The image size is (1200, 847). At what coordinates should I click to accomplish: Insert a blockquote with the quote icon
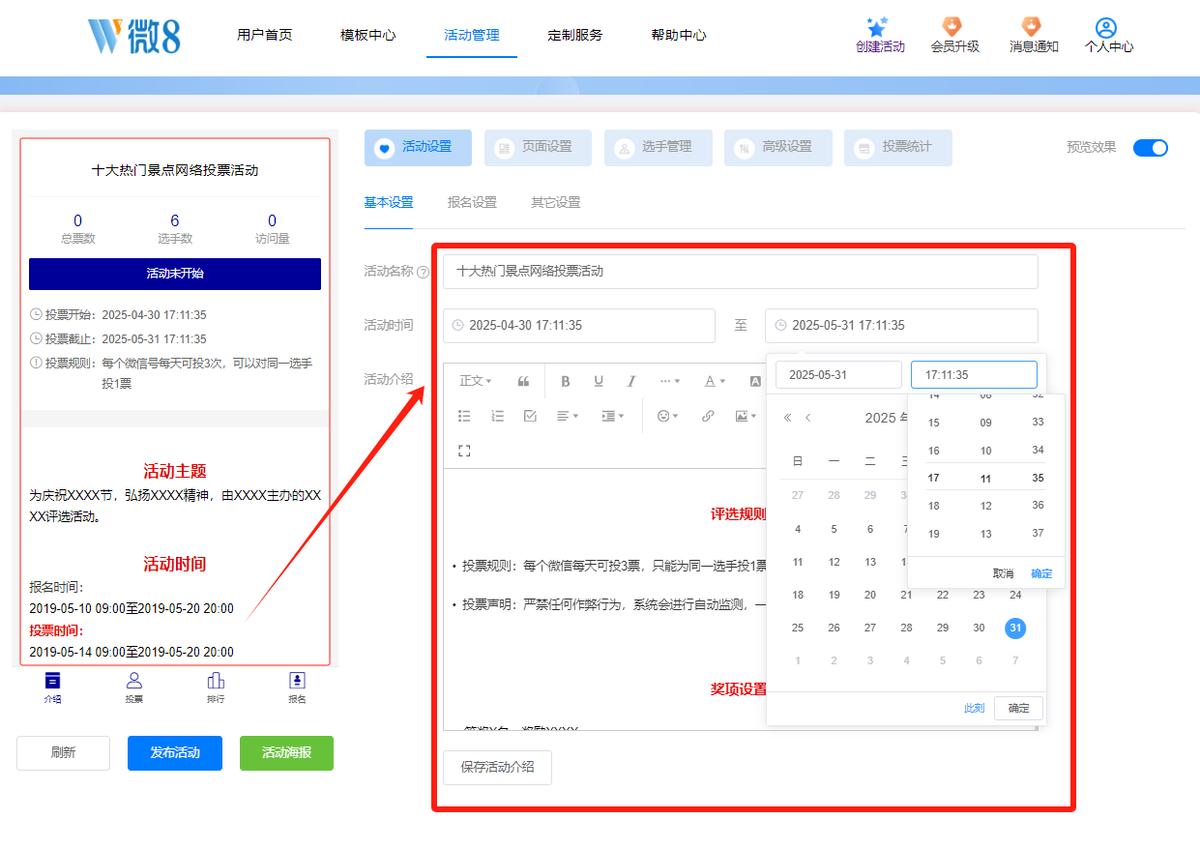tap(523, 381)
